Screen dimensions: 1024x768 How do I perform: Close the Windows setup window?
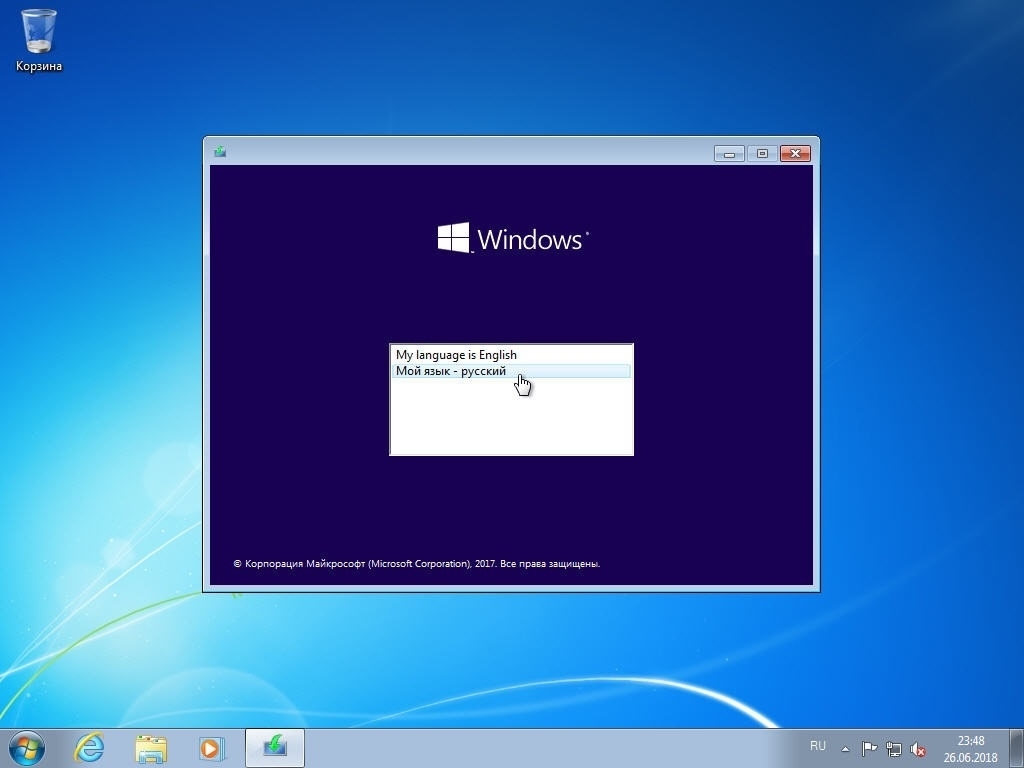(795, 153)
